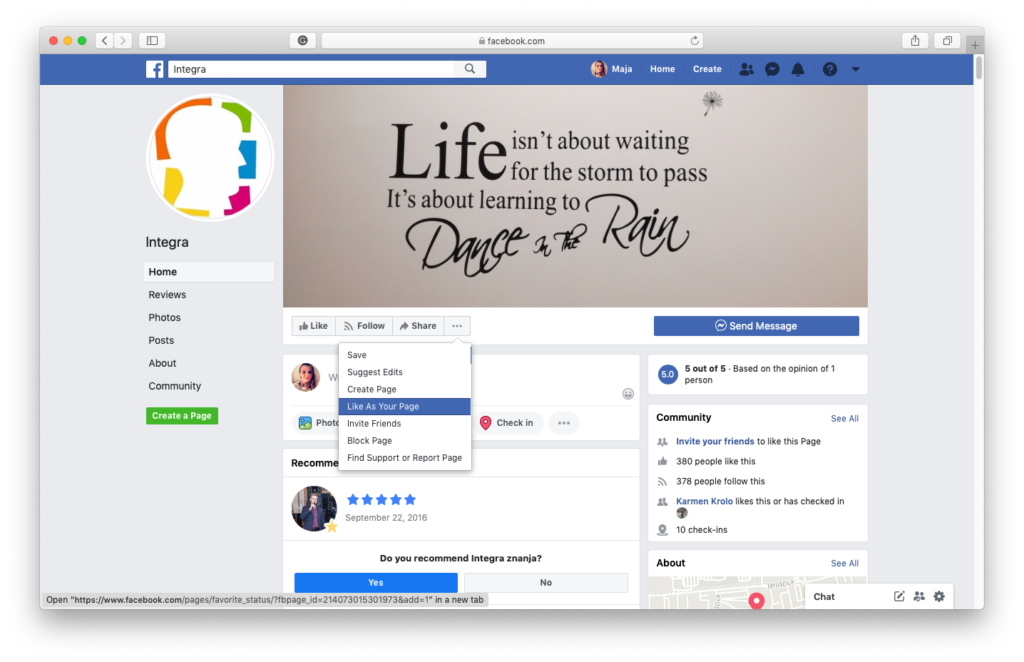Viewport: 1024px width, 662px height.
Task: Click the Safari address bar
Action: (511, 41)
